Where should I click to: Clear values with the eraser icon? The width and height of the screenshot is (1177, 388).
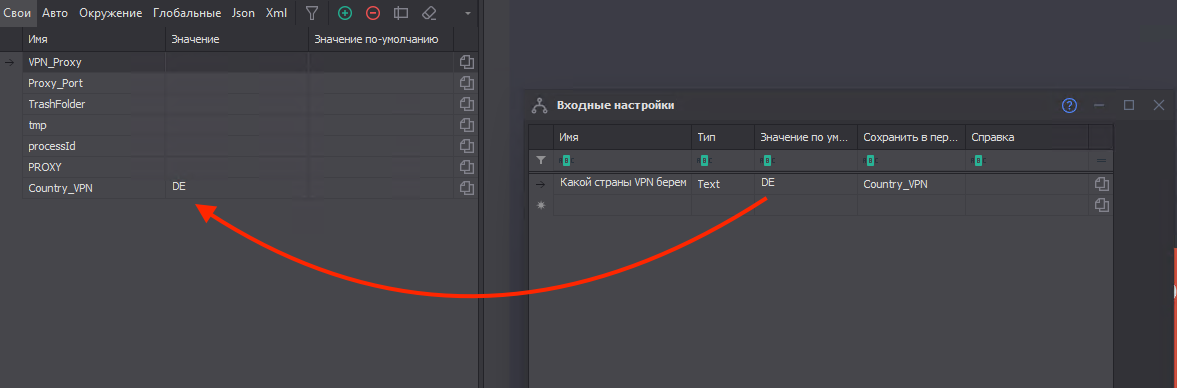(x=429, y=13)
